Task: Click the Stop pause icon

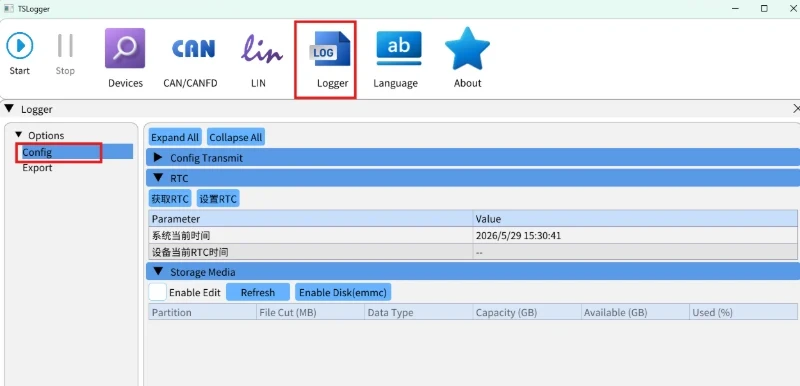Action: pos(65,45)
